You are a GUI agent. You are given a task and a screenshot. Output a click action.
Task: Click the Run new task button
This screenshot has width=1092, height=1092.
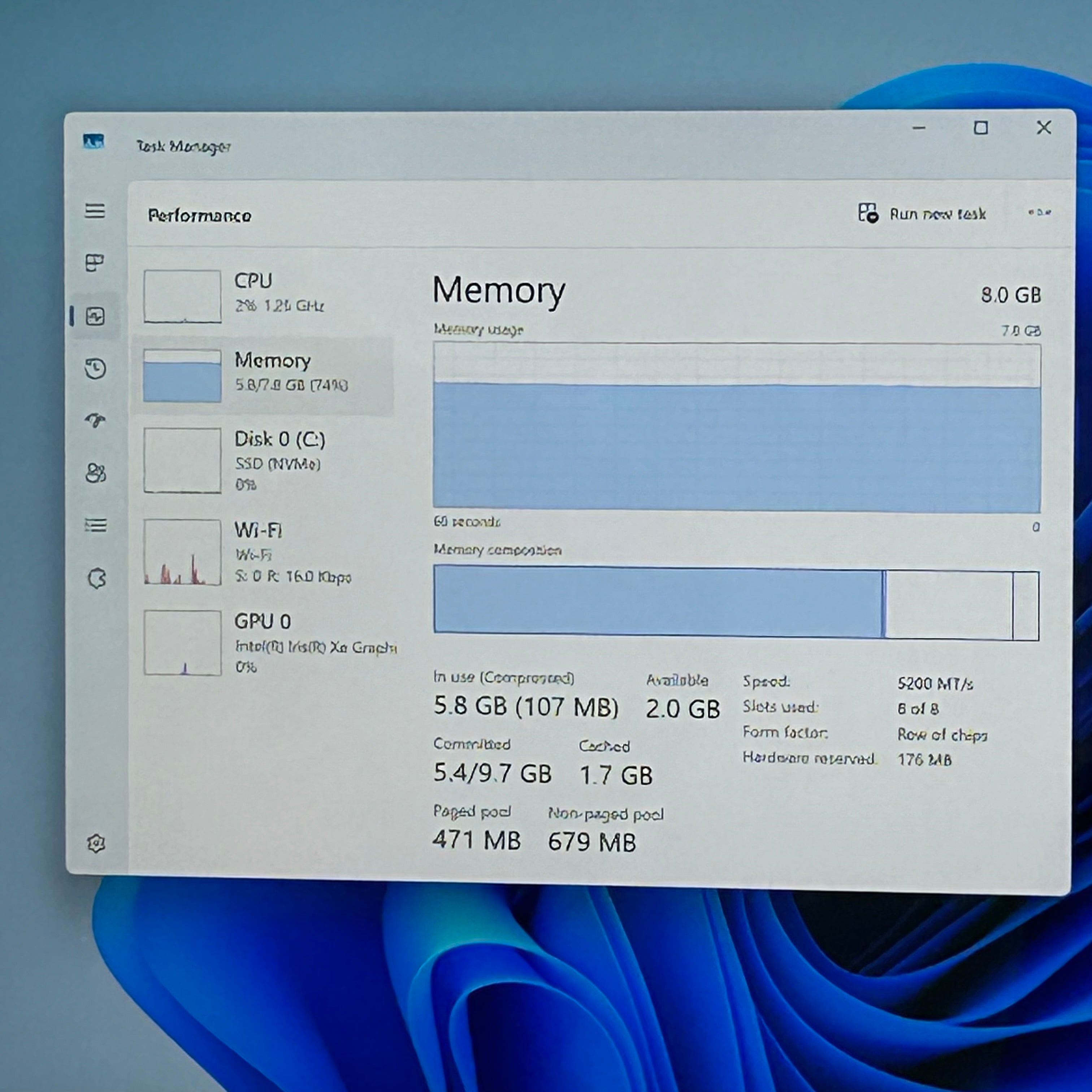922,214
